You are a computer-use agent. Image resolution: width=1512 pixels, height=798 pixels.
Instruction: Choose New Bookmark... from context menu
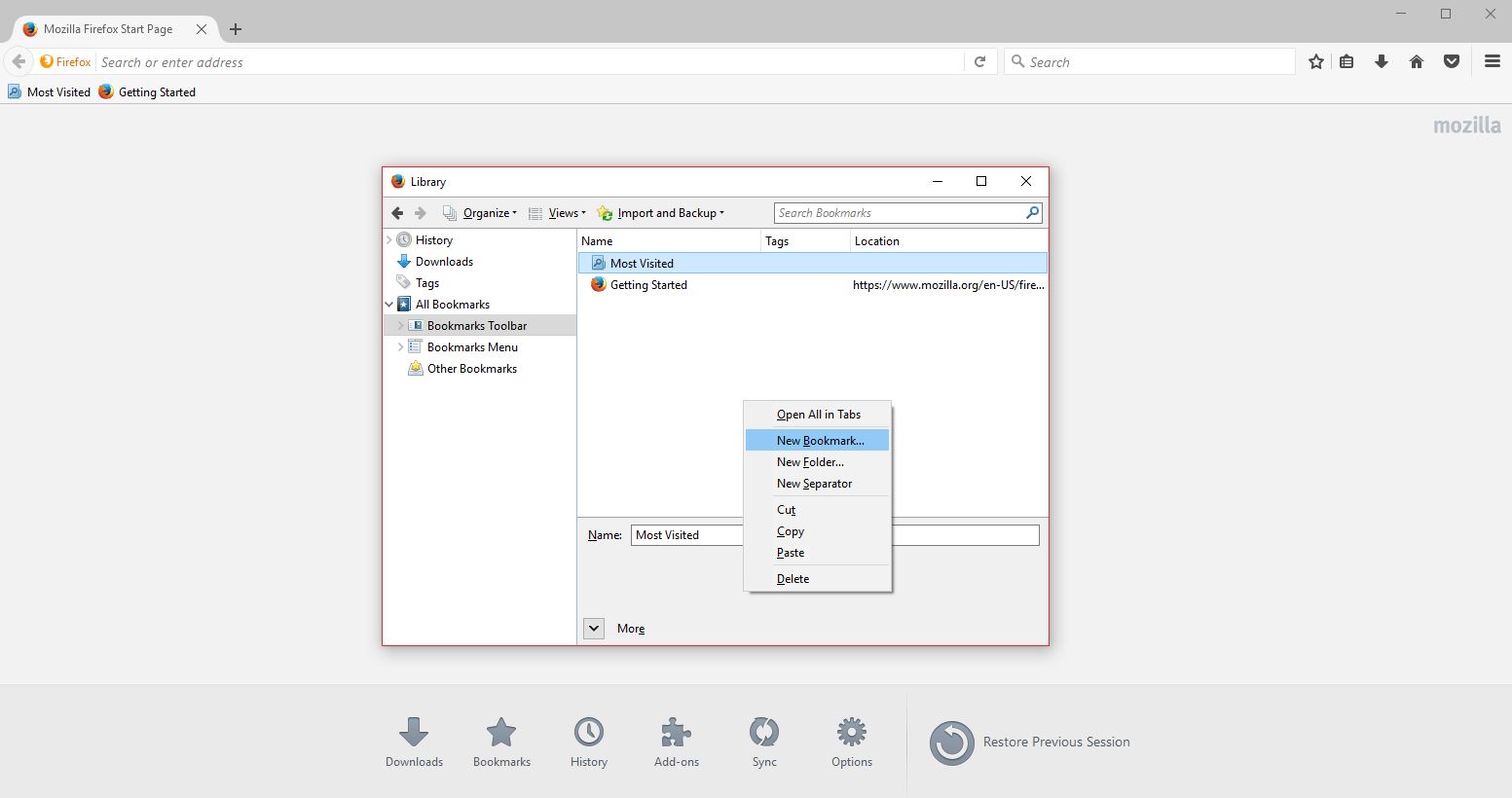pos(820,441)
